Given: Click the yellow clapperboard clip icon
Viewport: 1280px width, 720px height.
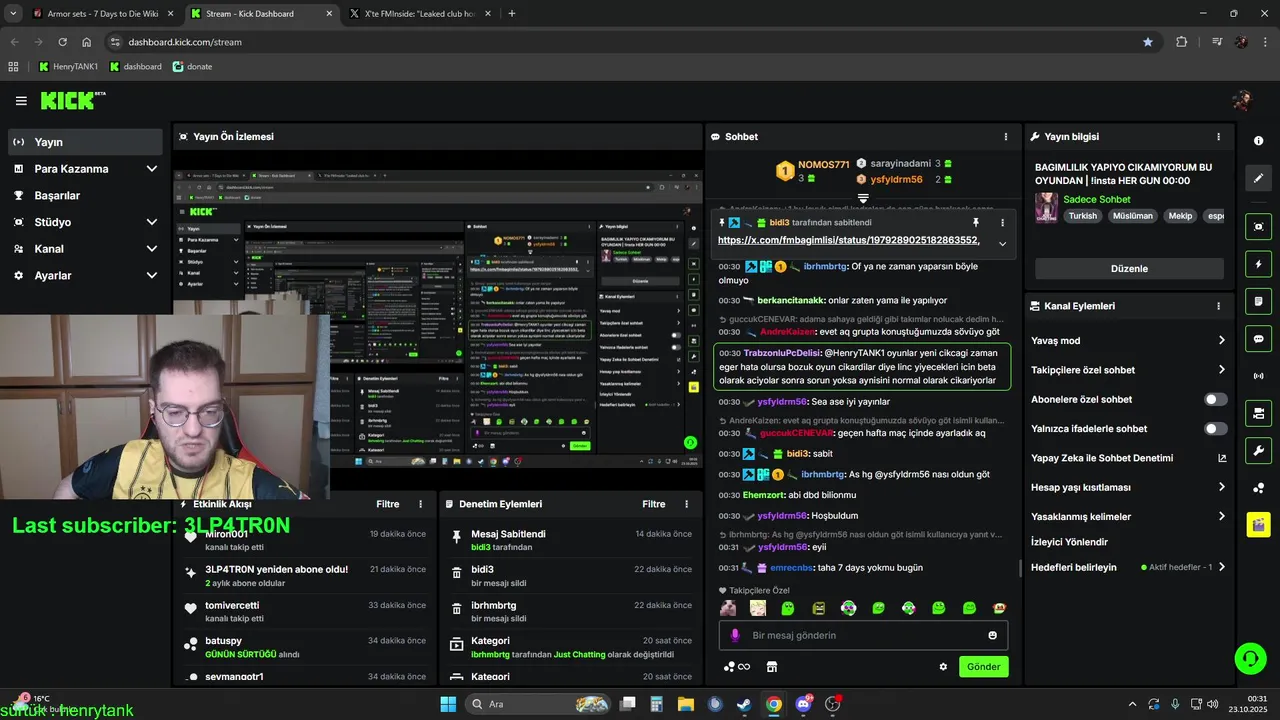Looking at the screenshot, I should pos(1259,524).
